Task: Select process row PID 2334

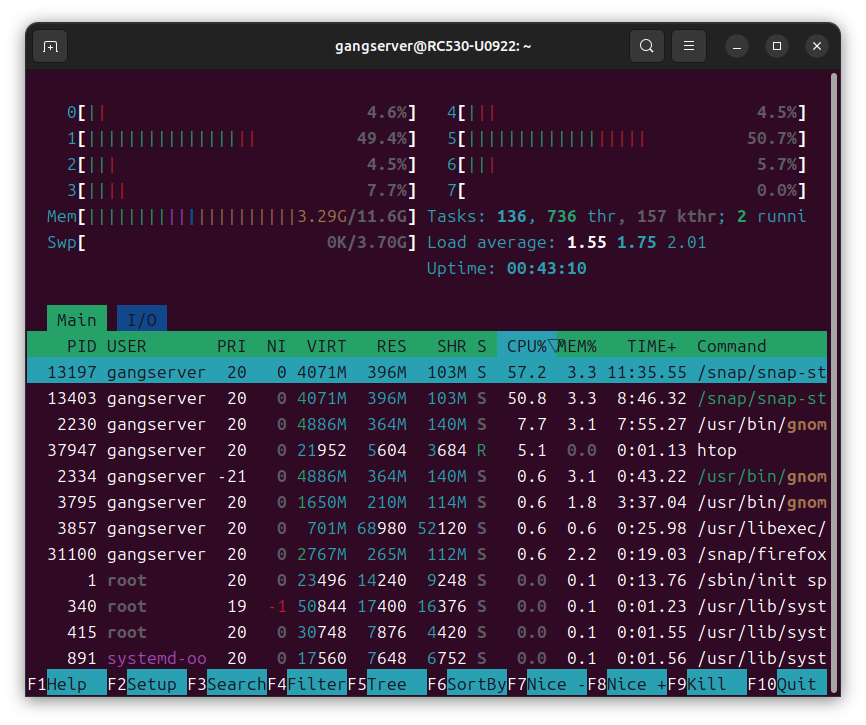Action: click(427, 476)
